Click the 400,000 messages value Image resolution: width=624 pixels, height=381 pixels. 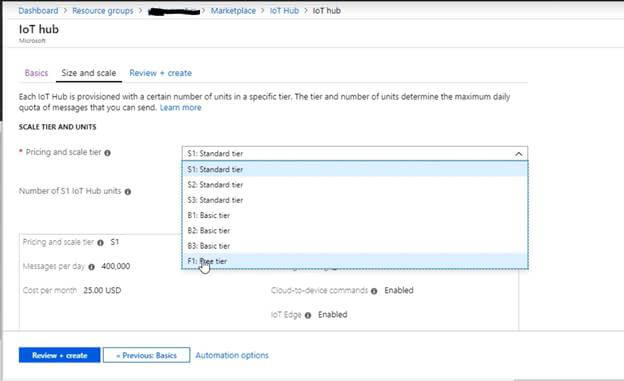115,266
